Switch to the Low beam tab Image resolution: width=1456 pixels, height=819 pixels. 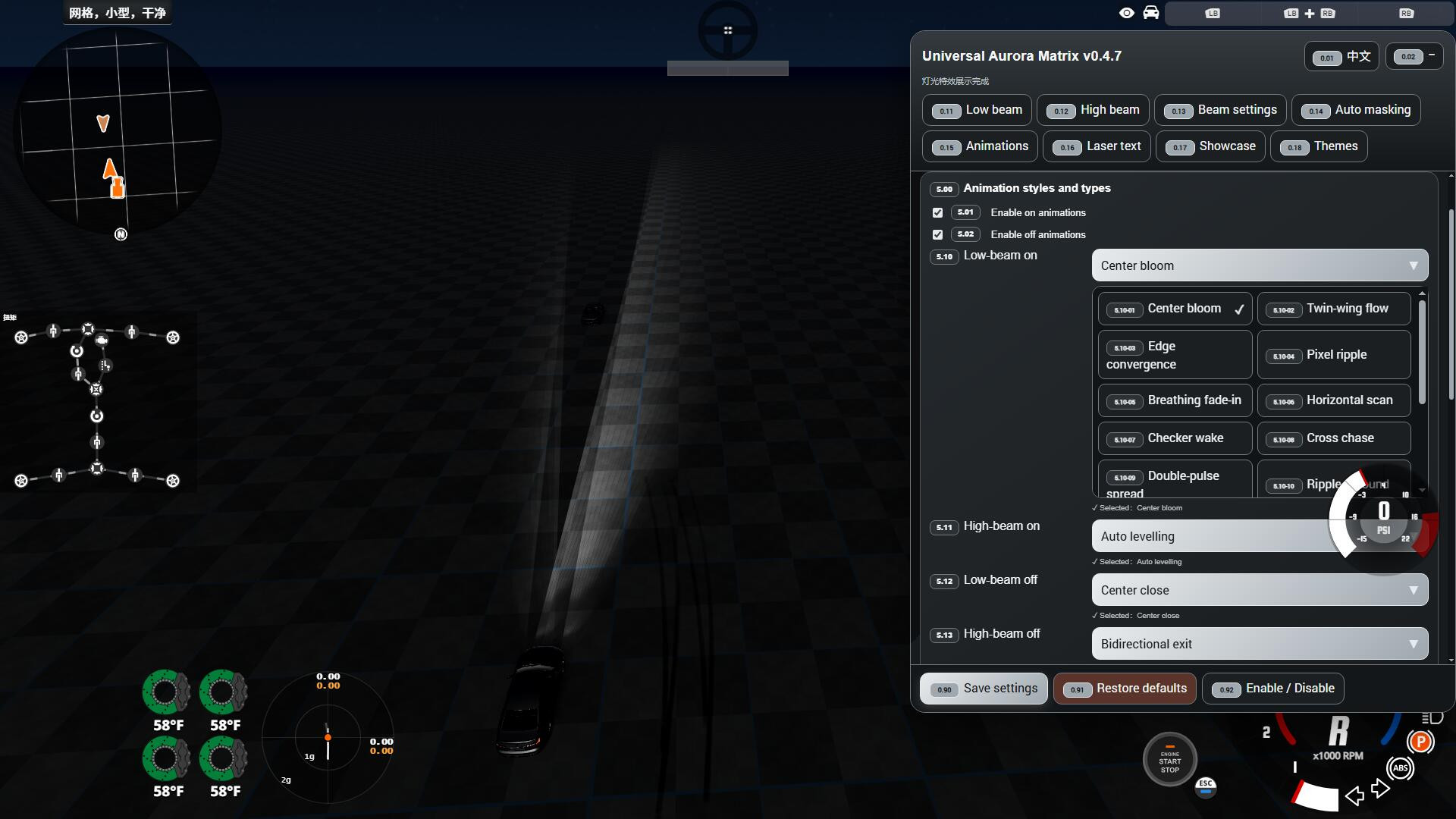[977, 110]
